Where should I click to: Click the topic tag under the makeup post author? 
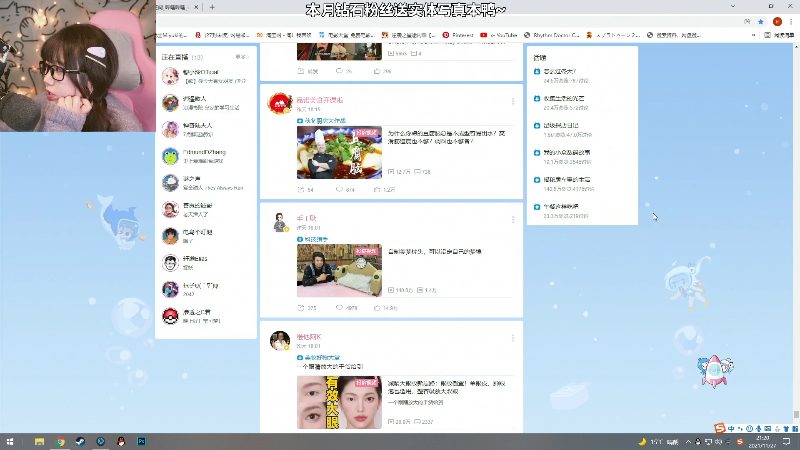click(x=319, y=358)
